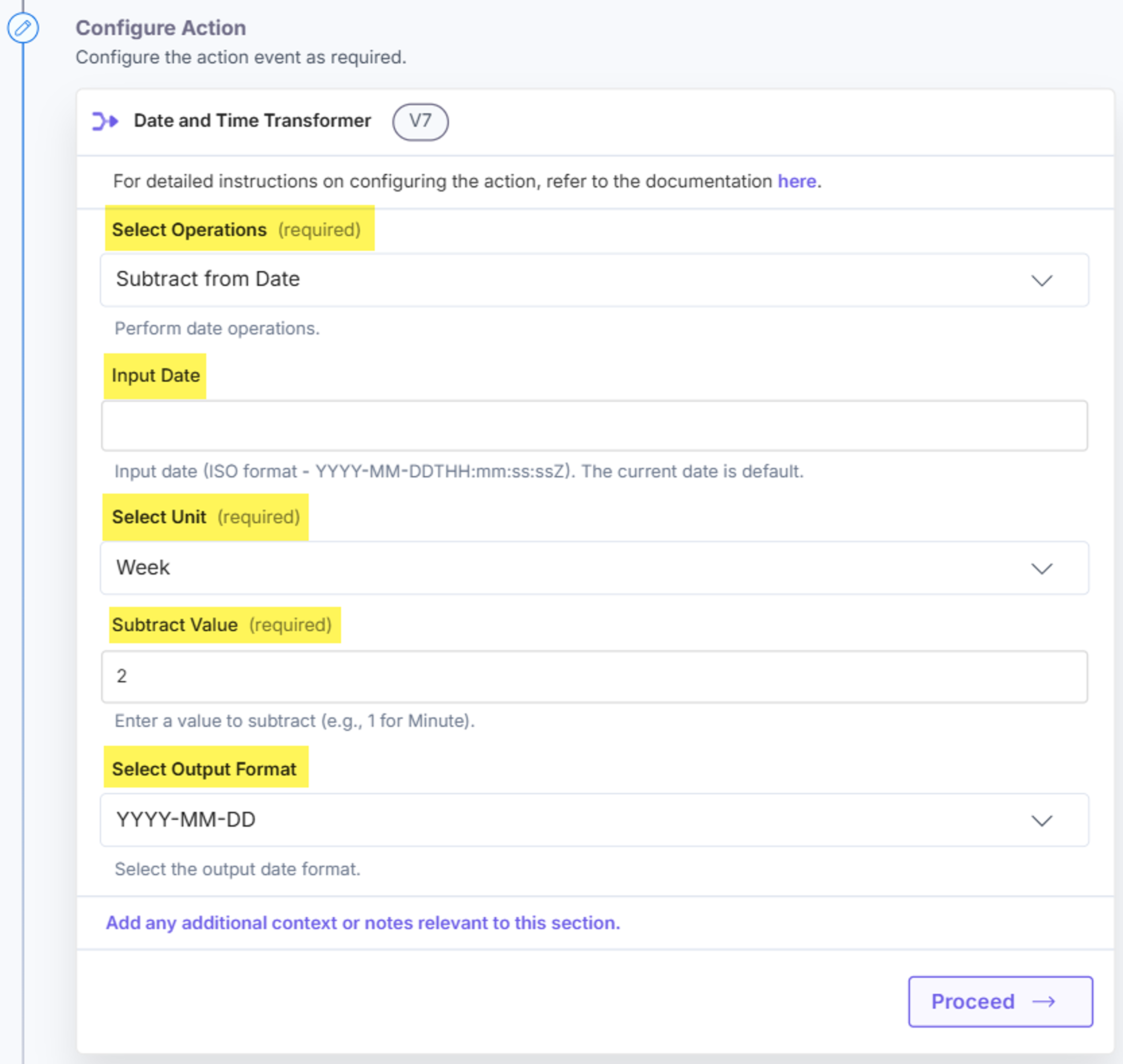This screenshot has height=1064, width=1123.
Task: Click the pencil edit icon beside Configure Action
Action: [x=23, y=28]
